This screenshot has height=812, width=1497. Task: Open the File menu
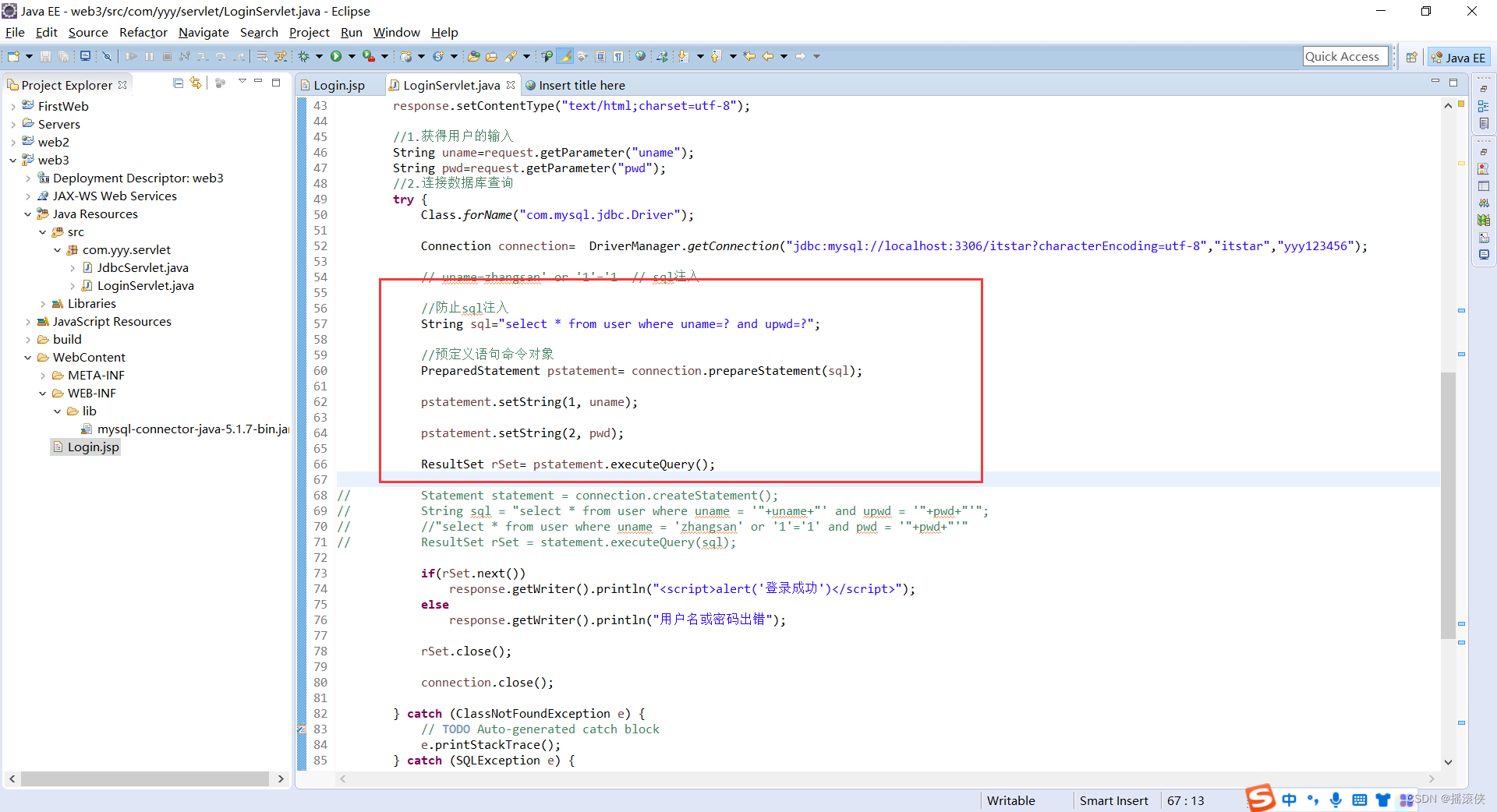pyautogui.click(x=15, y=32)
